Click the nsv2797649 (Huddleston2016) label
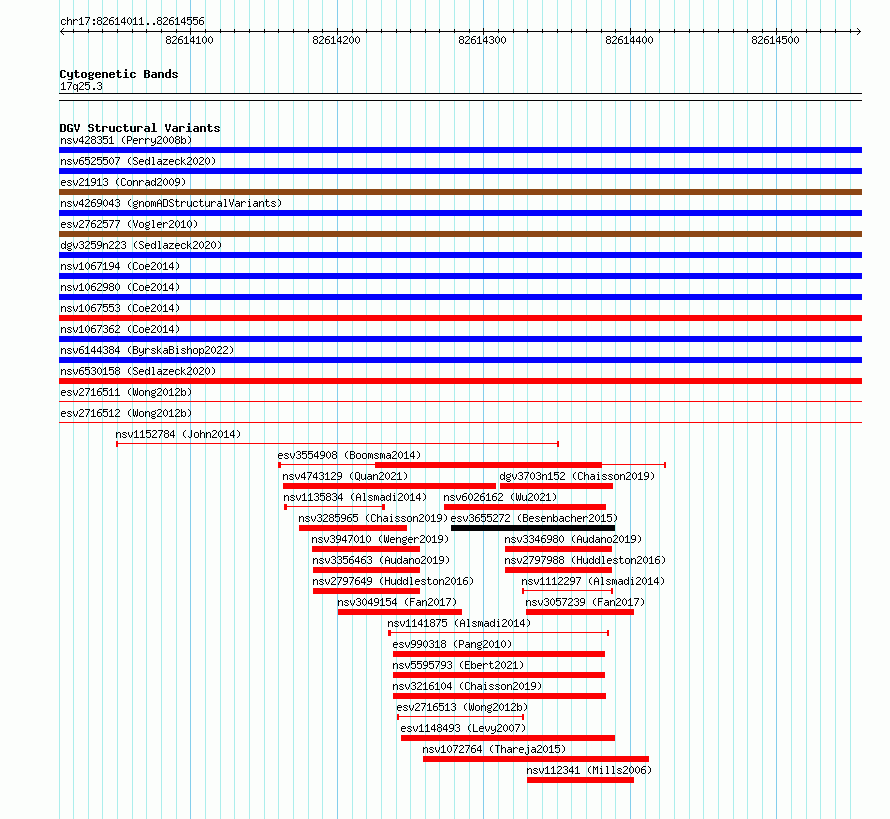Screen dimensions: 890x819 point(393,581)
